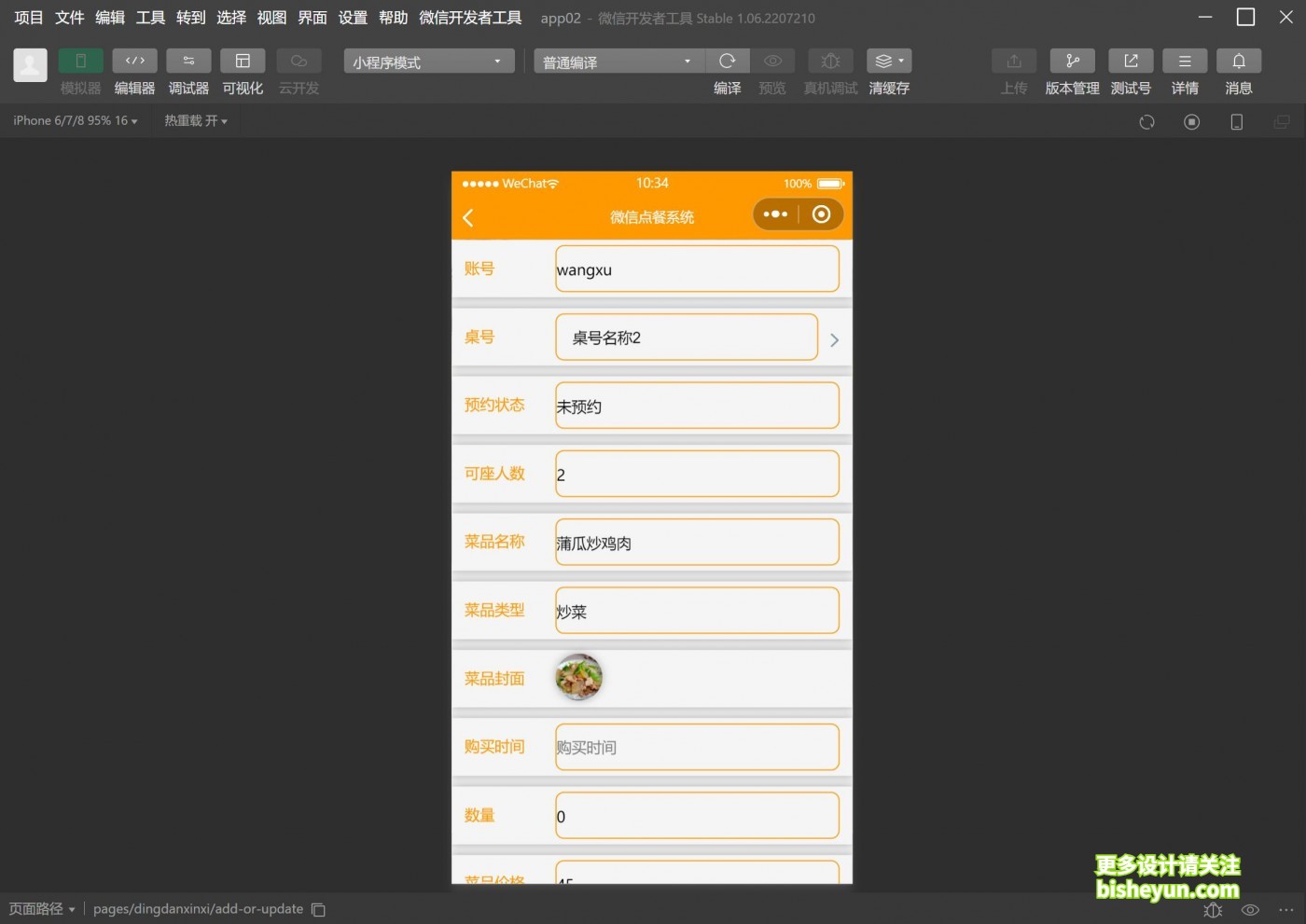Click the 菜品类型 input field
The height and width of the screenshot is (924, 1306).
point(697,611)
